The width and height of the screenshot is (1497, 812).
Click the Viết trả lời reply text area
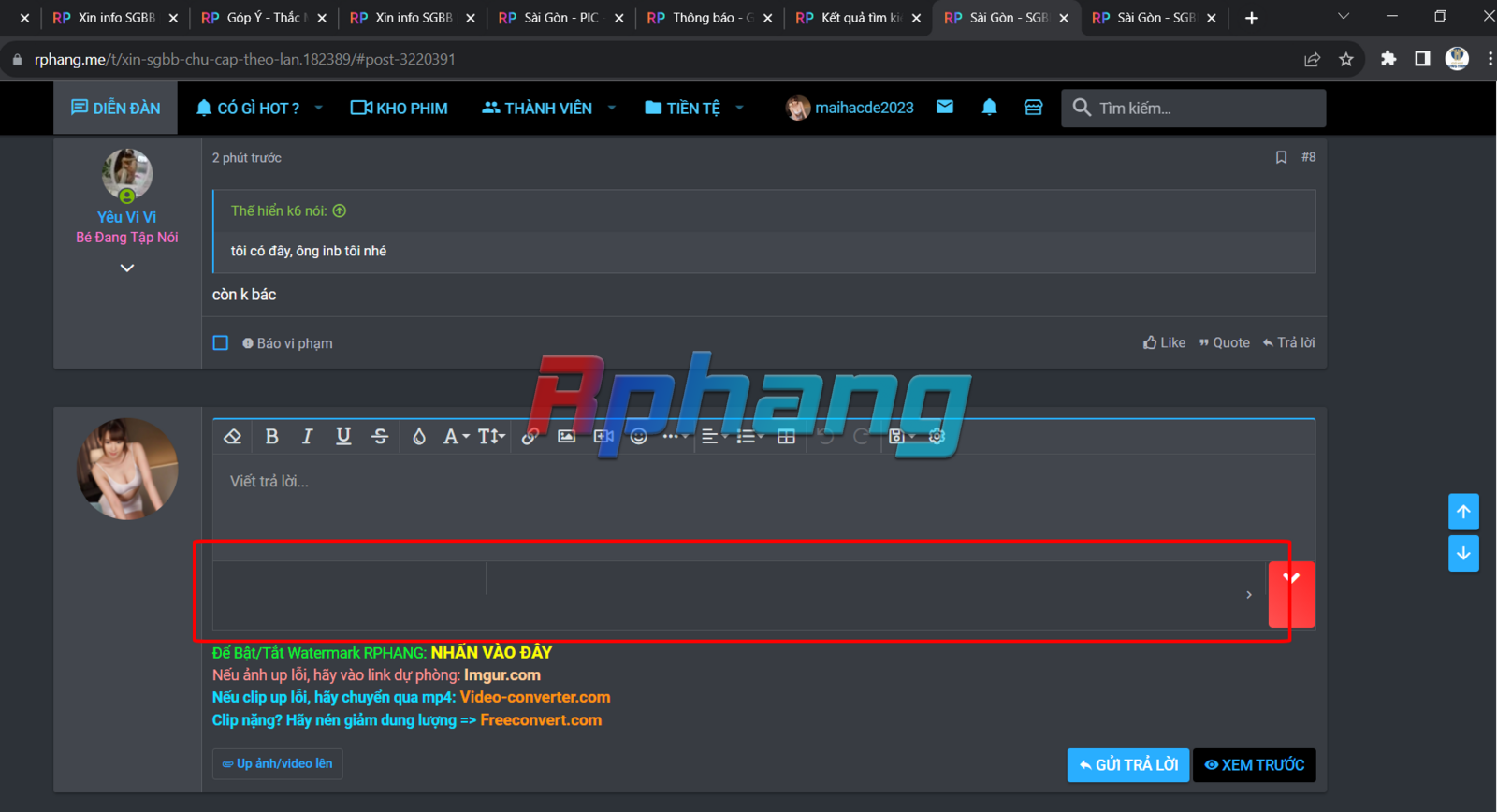pos(763,506)
